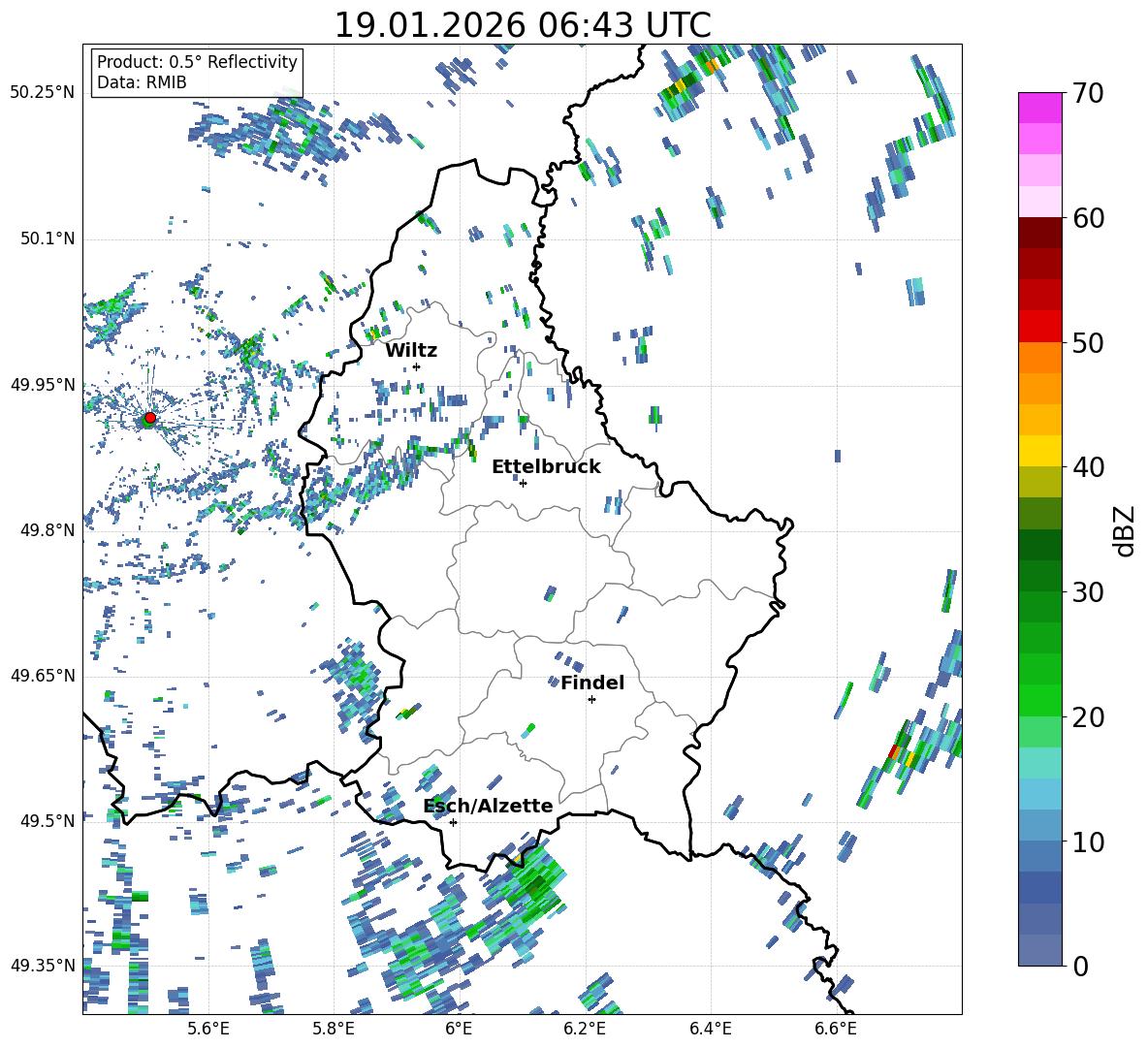This screenshot has width=1148, height=1048.
Task: Pick the blue 10 dBZ colorbar segment
Action: click(x=1039, y=856)
